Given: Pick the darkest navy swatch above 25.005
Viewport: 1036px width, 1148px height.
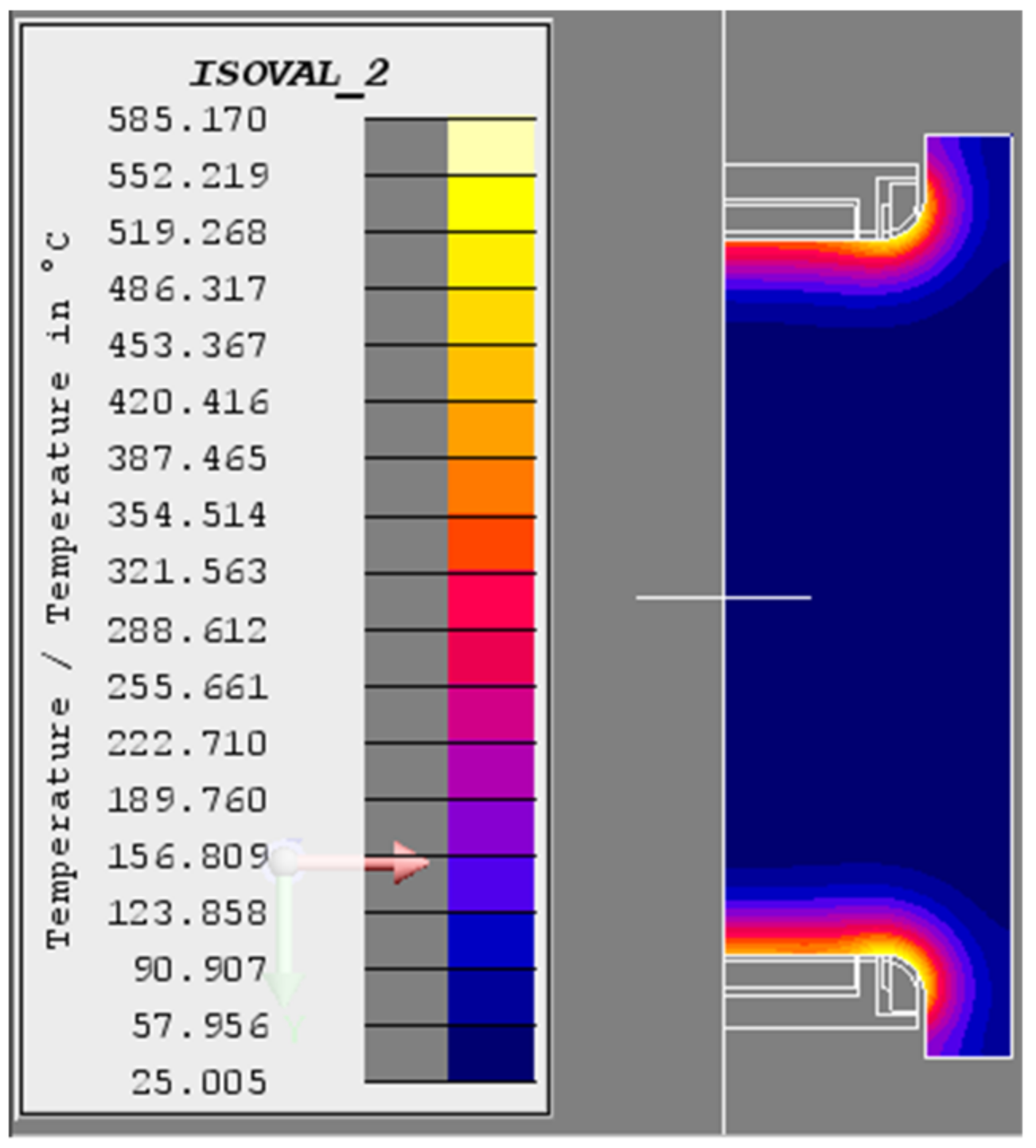Looking at the screenshot, I should click(491, 1053).
